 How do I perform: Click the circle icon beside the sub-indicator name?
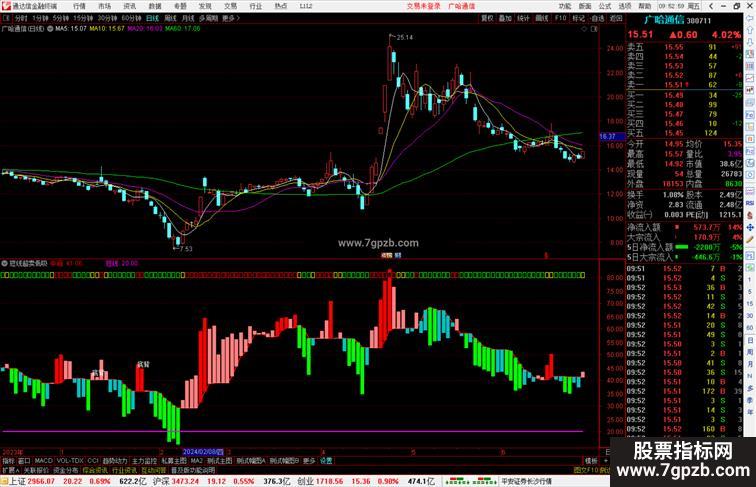coord(5,264)
